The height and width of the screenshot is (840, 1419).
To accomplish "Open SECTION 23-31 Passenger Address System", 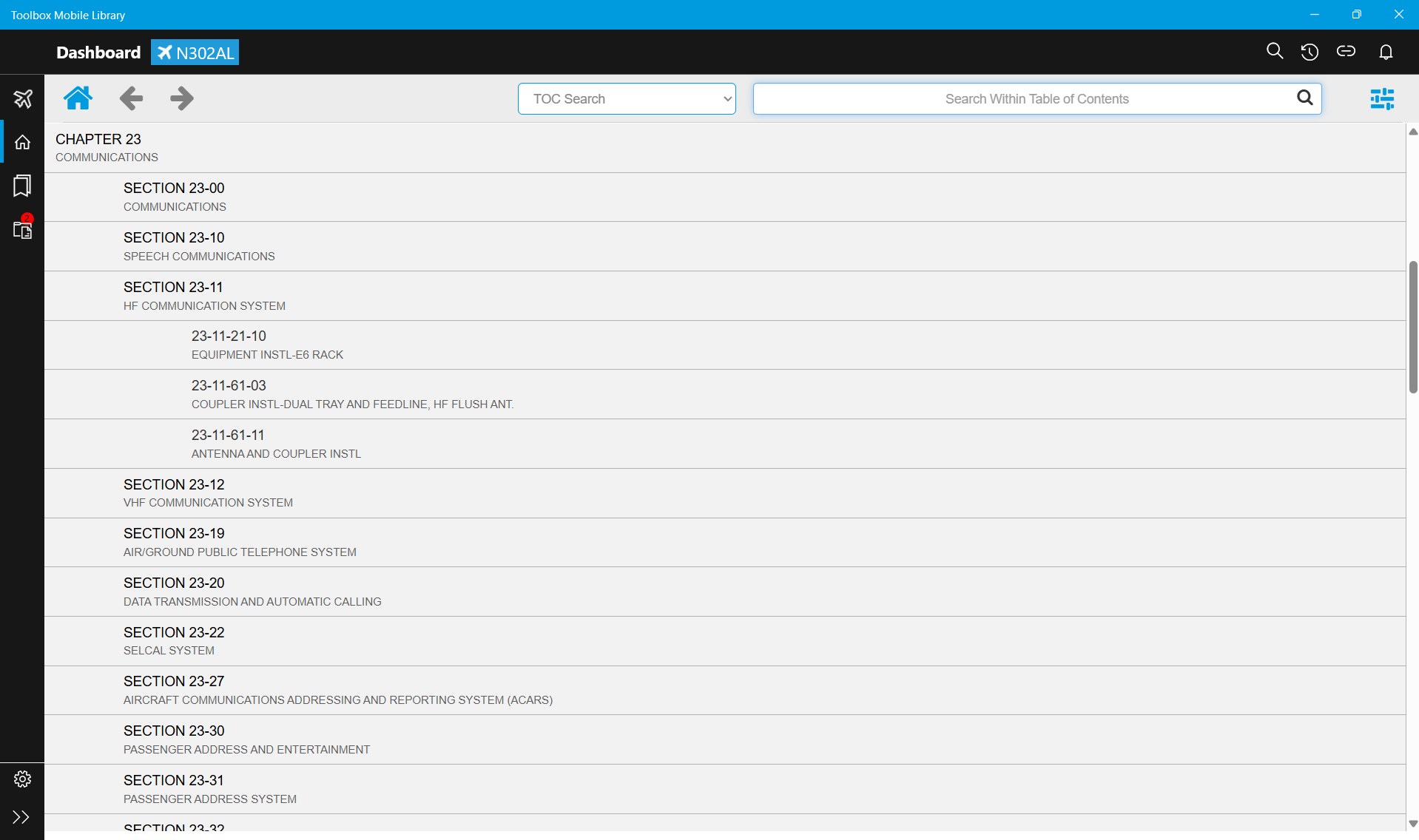I will pyautogui.click(x=725, y=790).
